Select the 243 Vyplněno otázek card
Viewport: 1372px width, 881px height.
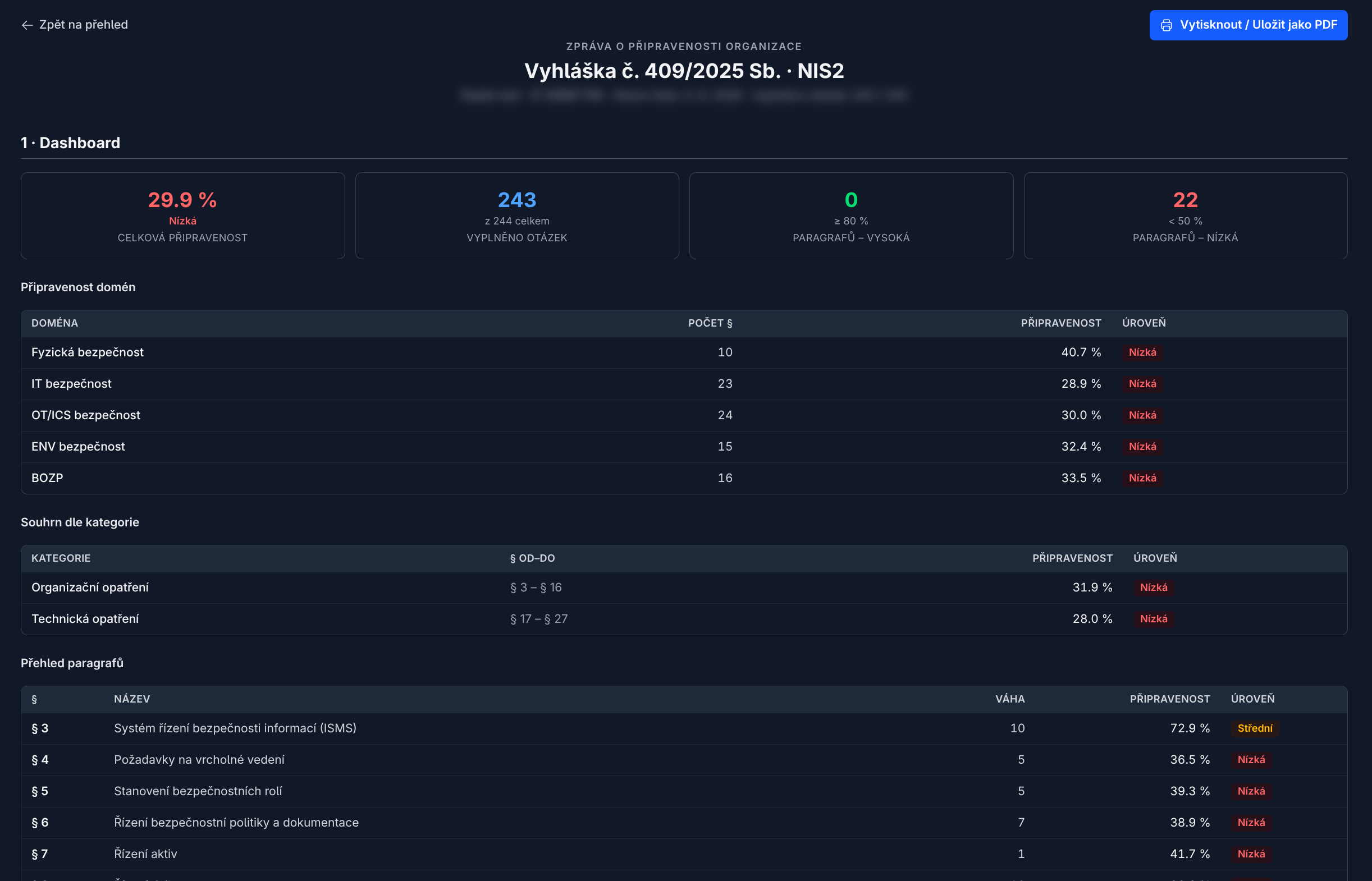click(x=516, y=215)
